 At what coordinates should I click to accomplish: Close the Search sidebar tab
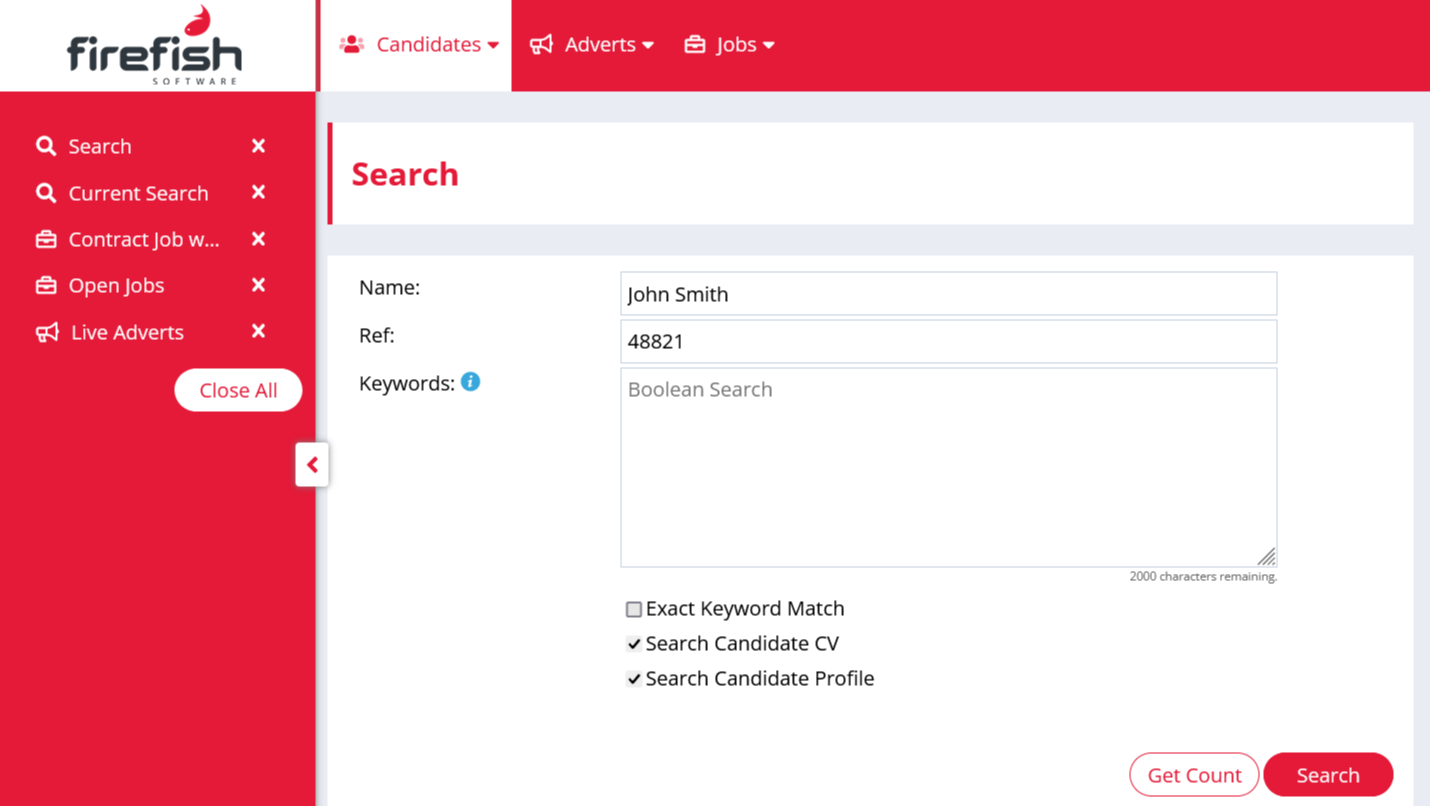click(258, 146)
